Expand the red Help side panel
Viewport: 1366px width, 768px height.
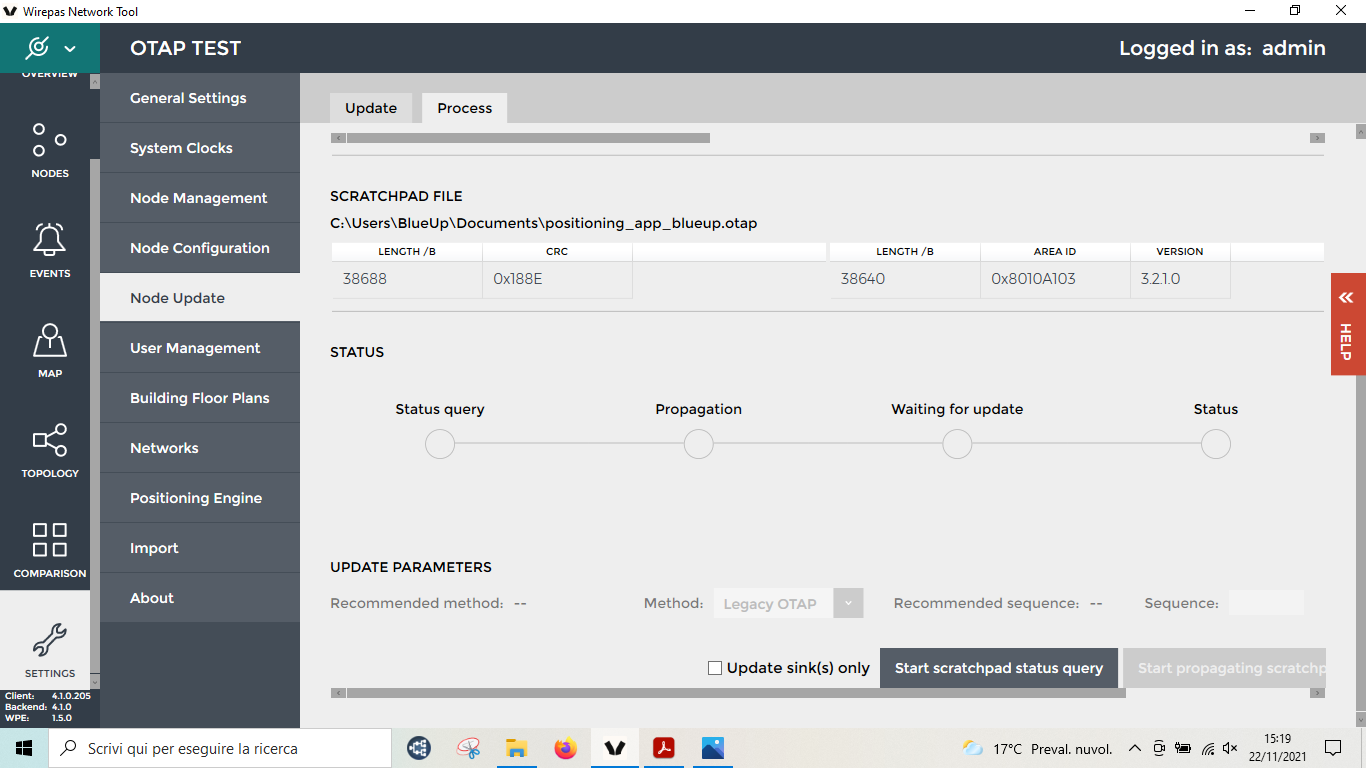1347,324
